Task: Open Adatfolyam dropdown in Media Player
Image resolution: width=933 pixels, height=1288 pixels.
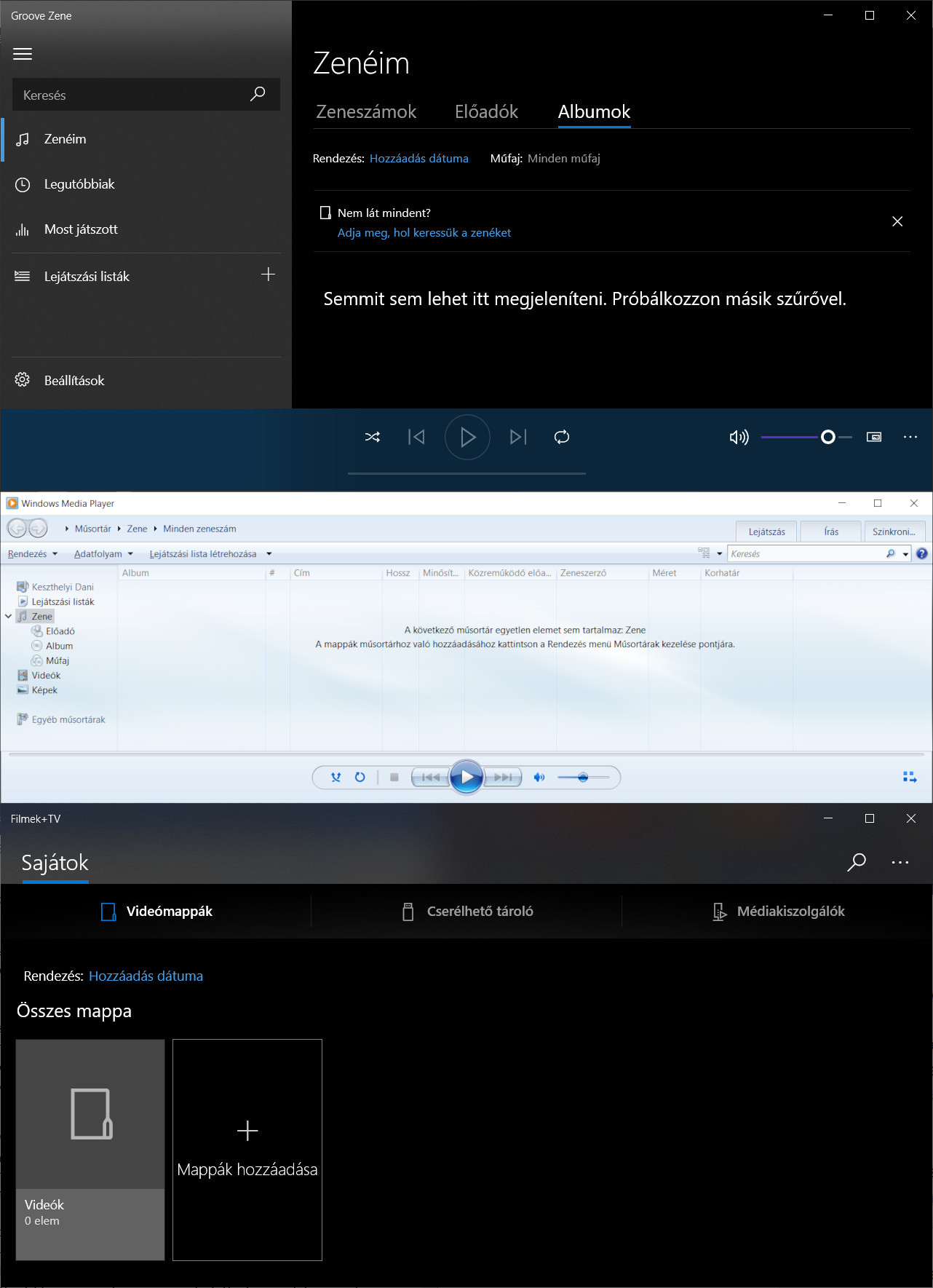Action: pyautogui.click(x=103, y=554)
